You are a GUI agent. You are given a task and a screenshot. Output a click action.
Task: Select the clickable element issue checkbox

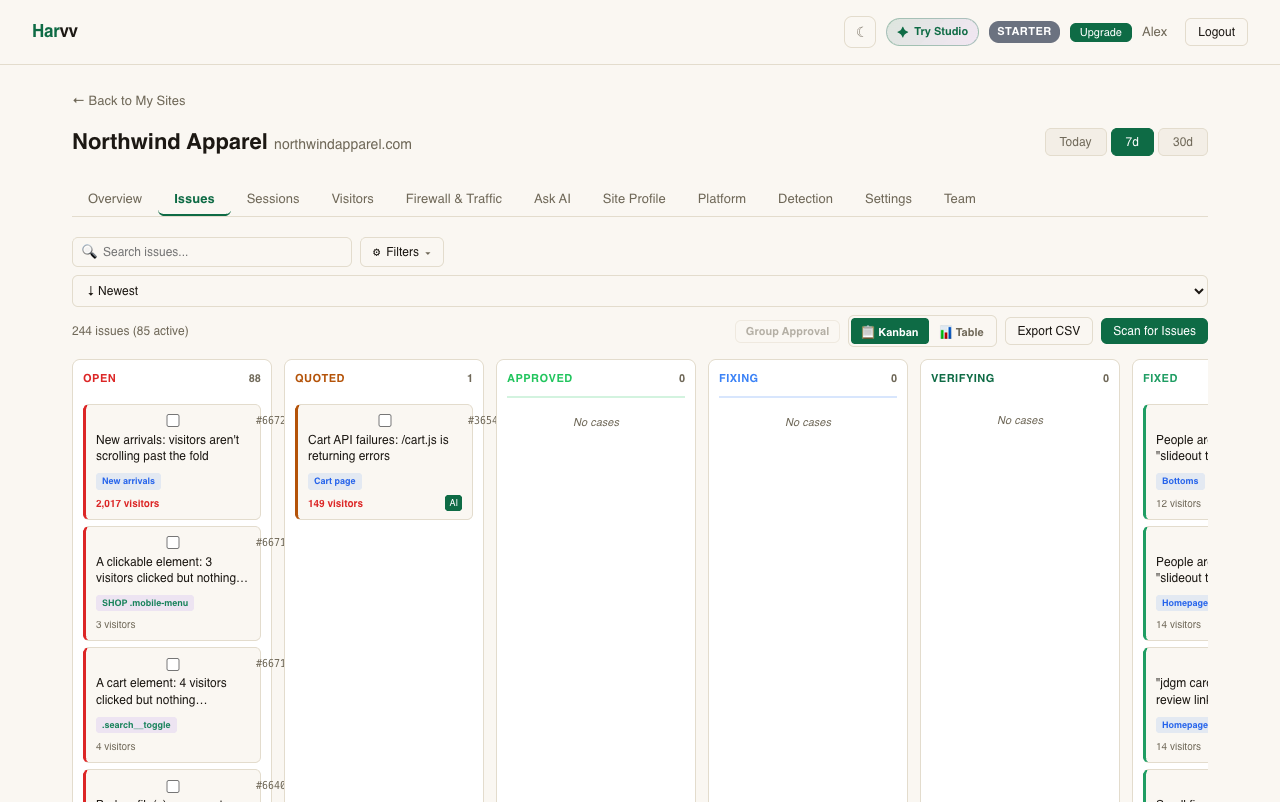click(173, 542)
